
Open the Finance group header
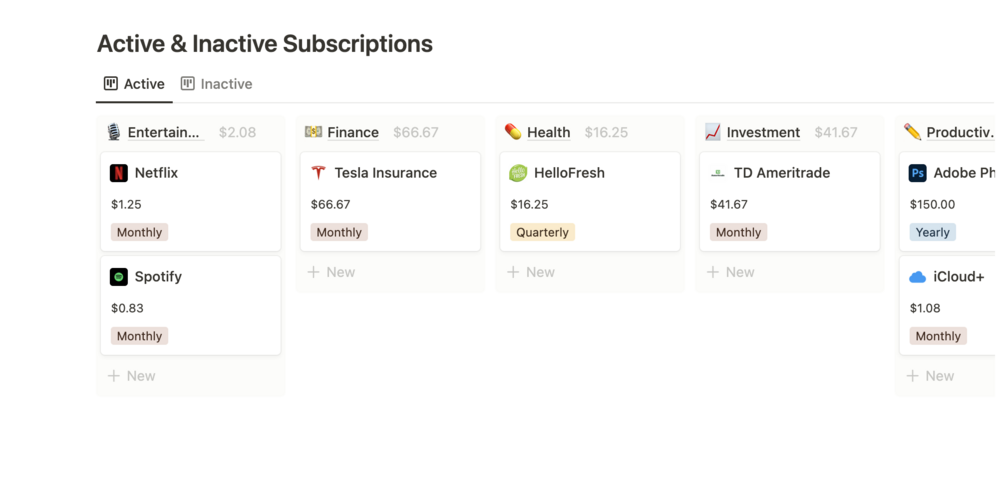pyautogui.click(x=353, y=132)
